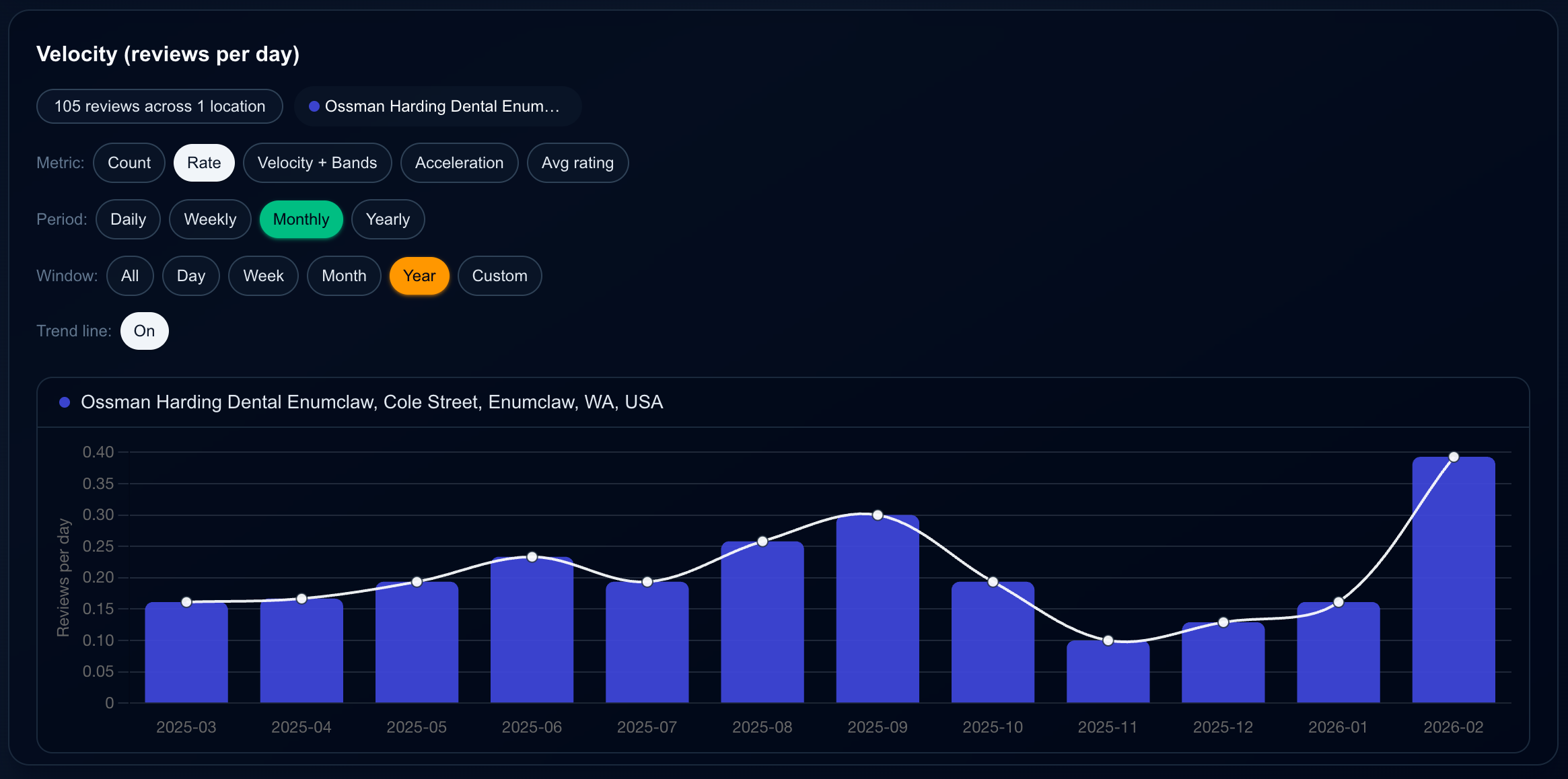
Task: Turn off the trend line
Action: pyautogui.click(x=144, y=330)
